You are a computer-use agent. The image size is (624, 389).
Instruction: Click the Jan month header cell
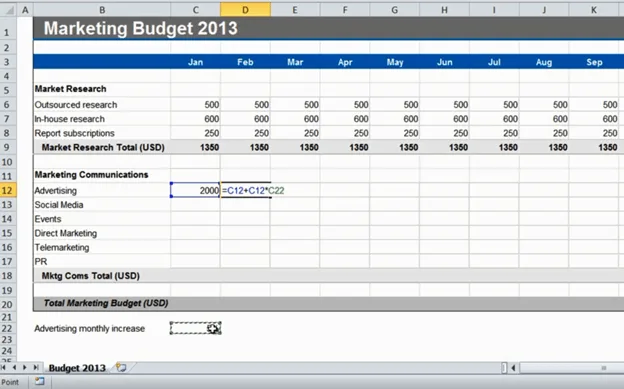click(x=195, y=62)
